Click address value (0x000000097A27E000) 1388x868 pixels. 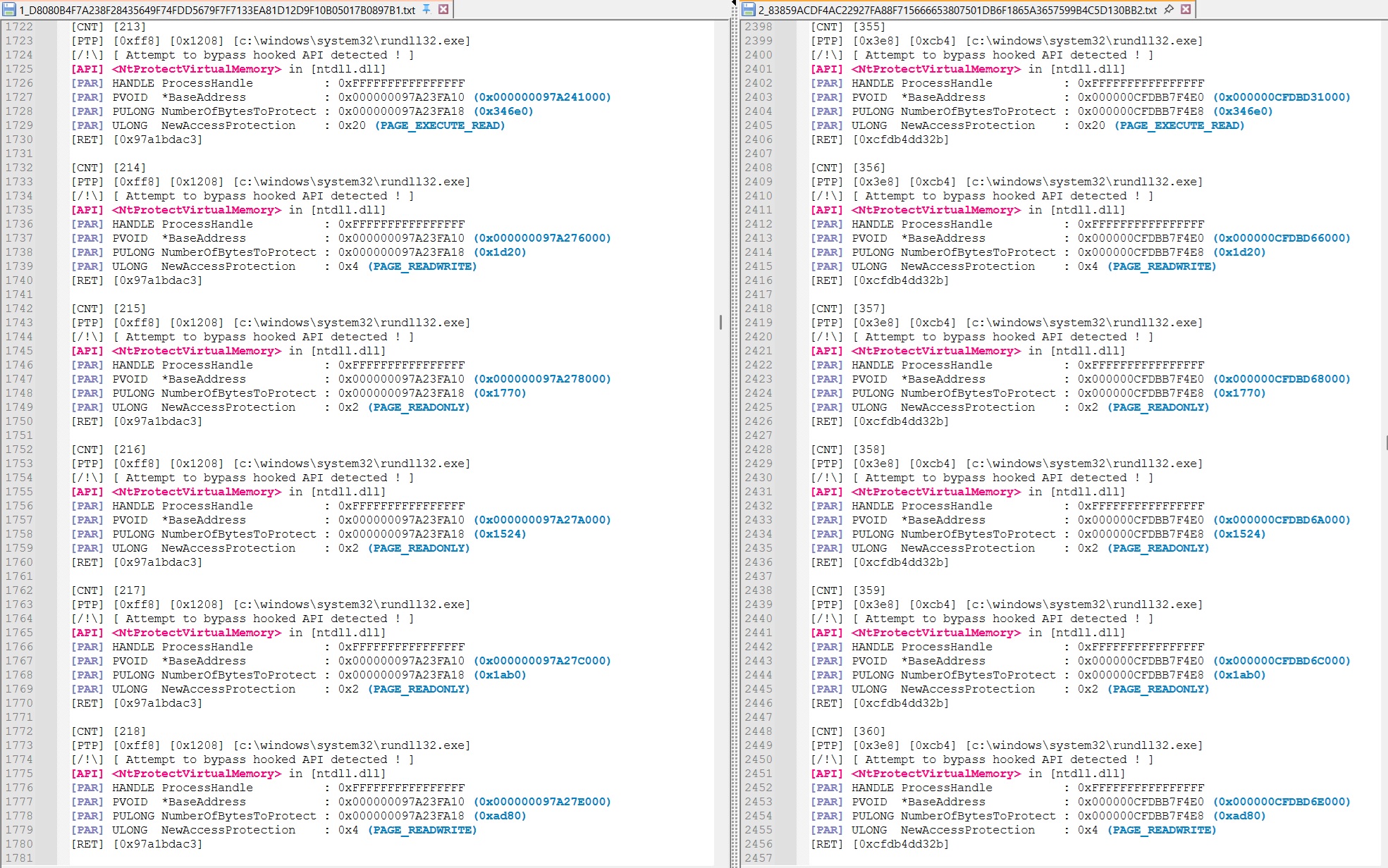[x=542, y=802]
